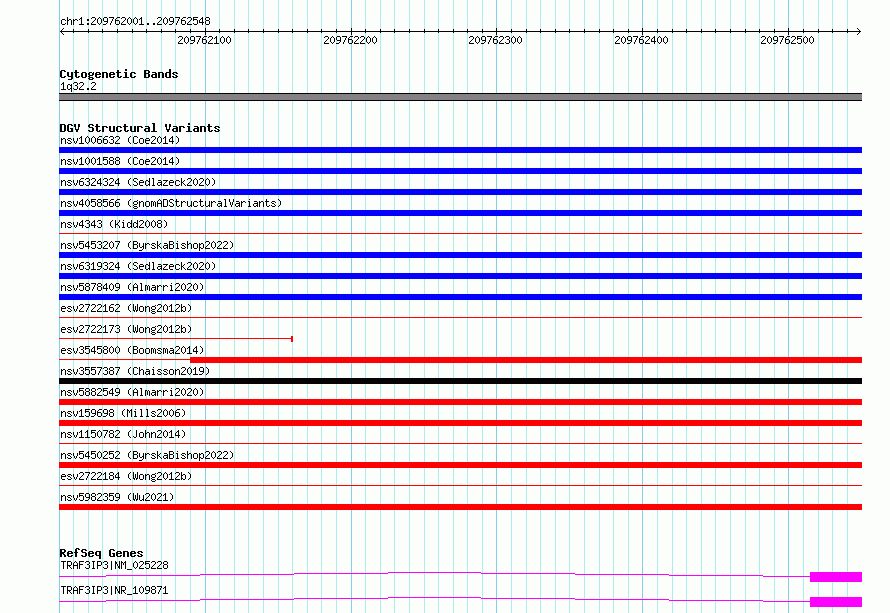Click the nsv5878409 (Almarri2020) blue bar
The width and height of the screenshot is (890, 613).
tap(460, 297)
